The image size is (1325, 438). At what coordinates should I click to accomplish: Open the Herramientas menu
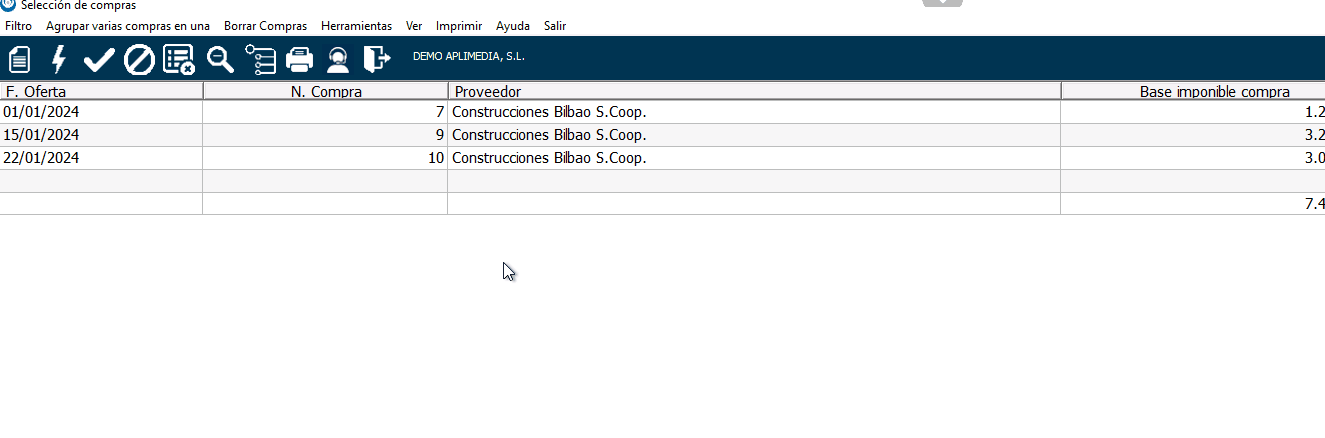pos(356,26)
